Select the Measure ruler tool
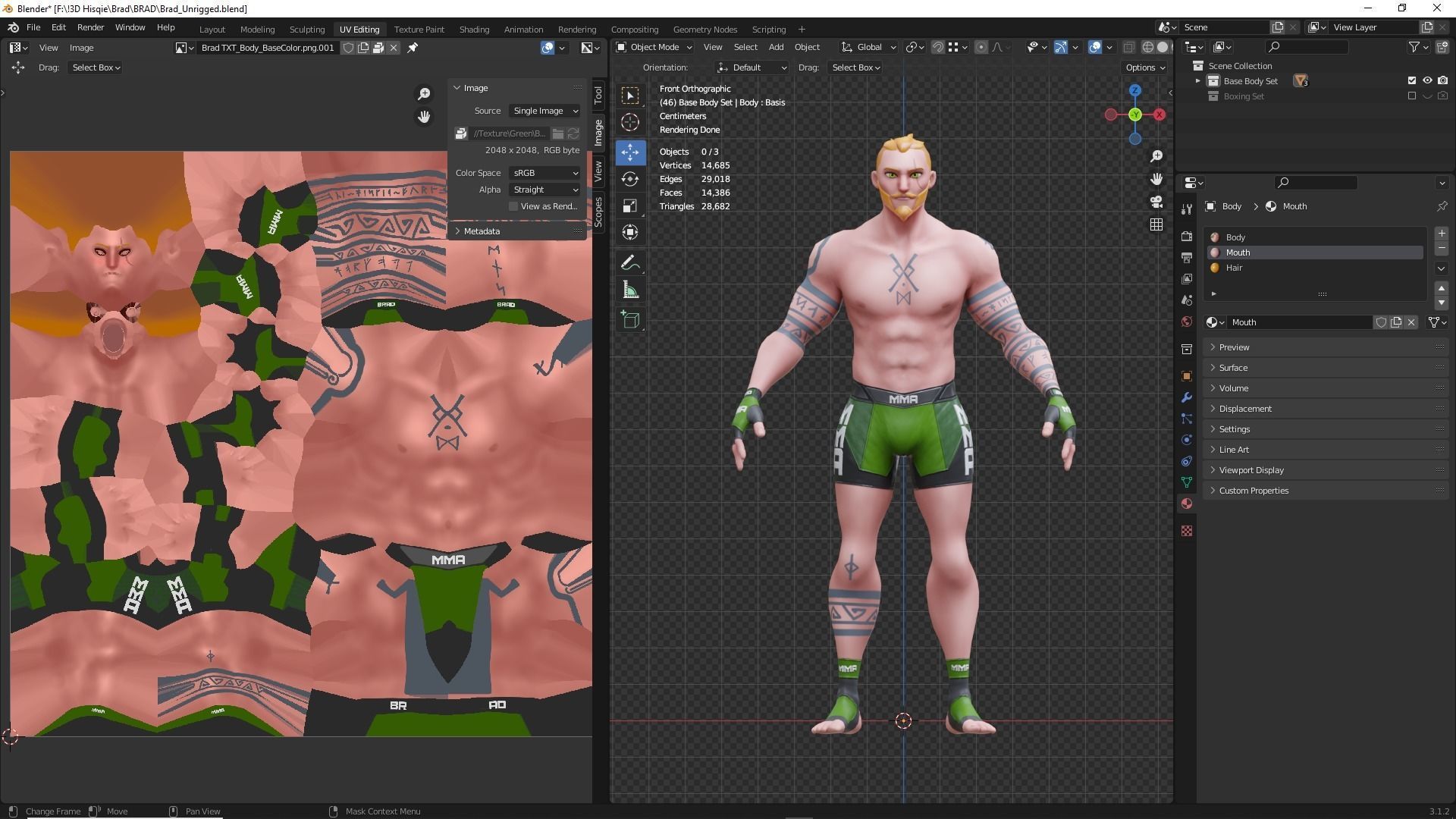The width and height of the screenshot is (1456, 819). (630, 290)
